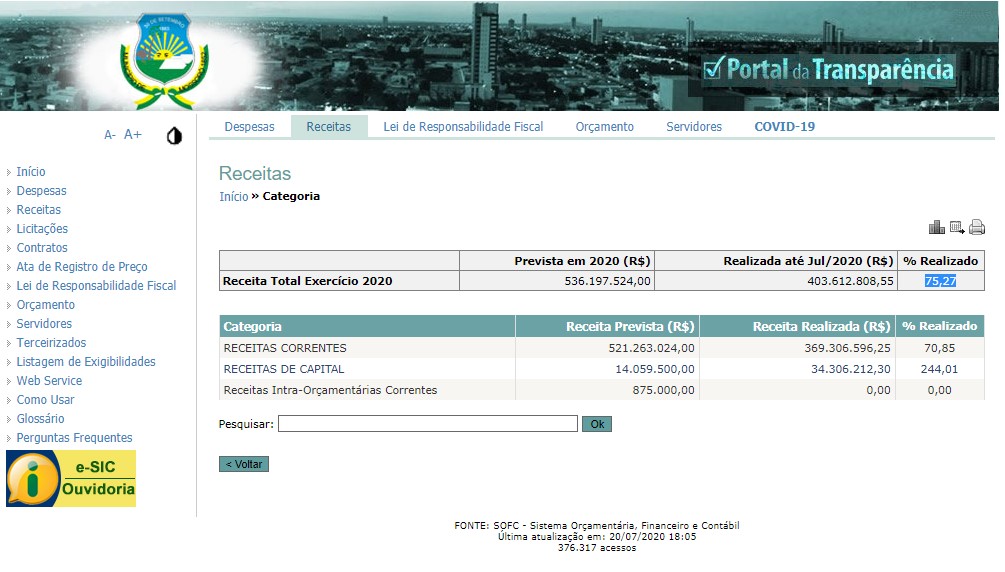Click inside the Pesquisar search field

click(x=427, y=424)
